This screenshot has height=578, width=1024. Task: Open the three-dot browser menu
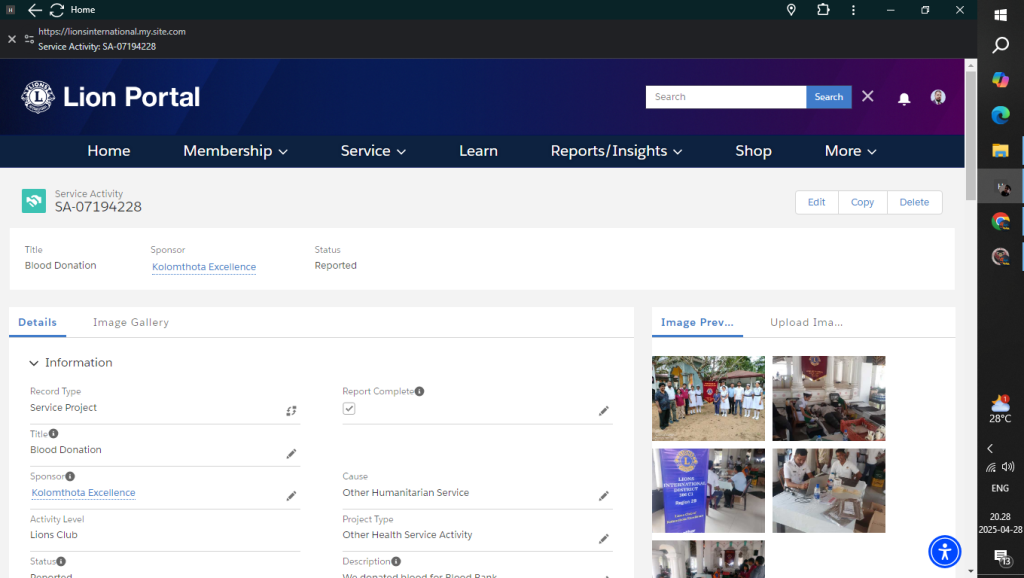click(853, 10)
